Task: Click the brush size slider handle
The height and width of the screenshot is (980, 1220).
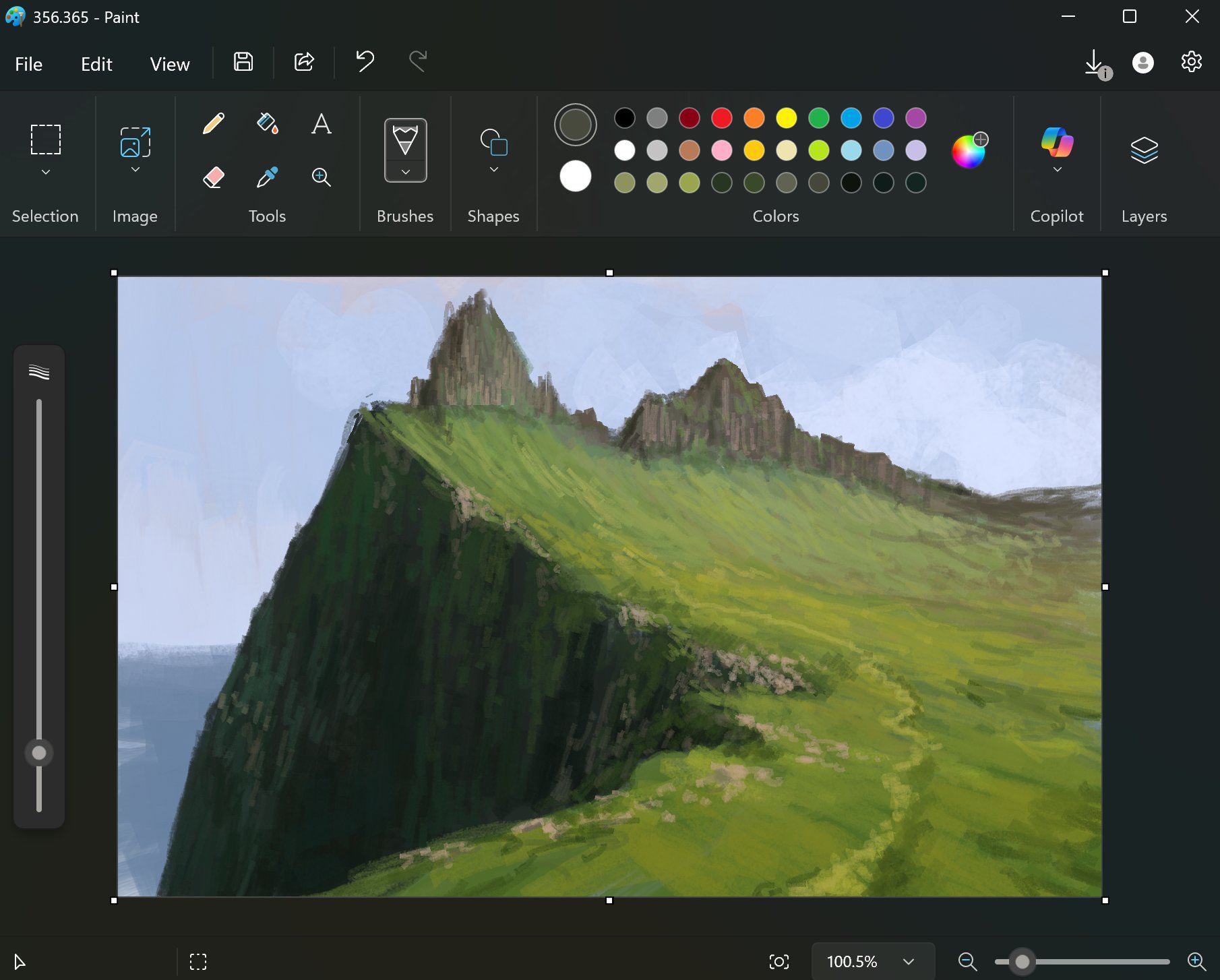Action: pos(39,753)
